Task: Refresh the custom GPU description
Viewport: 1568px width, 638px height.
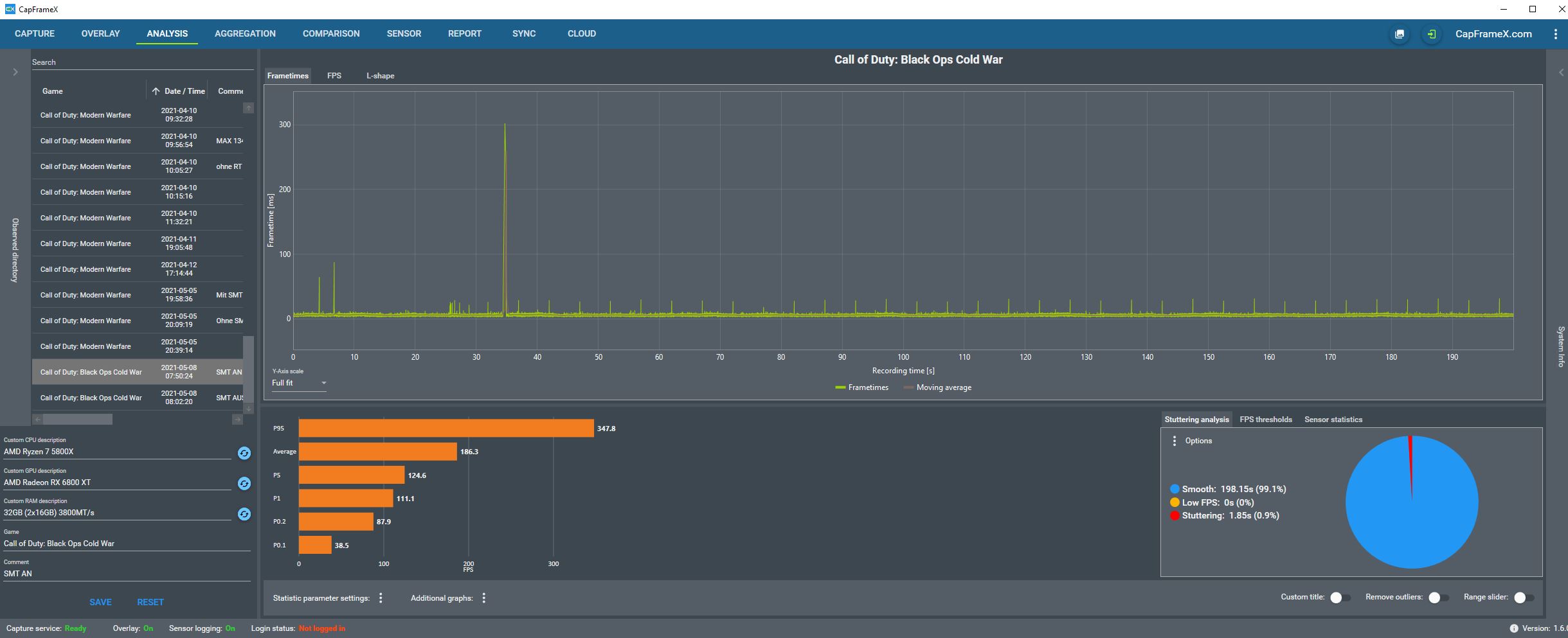Action: click(244, 483)
